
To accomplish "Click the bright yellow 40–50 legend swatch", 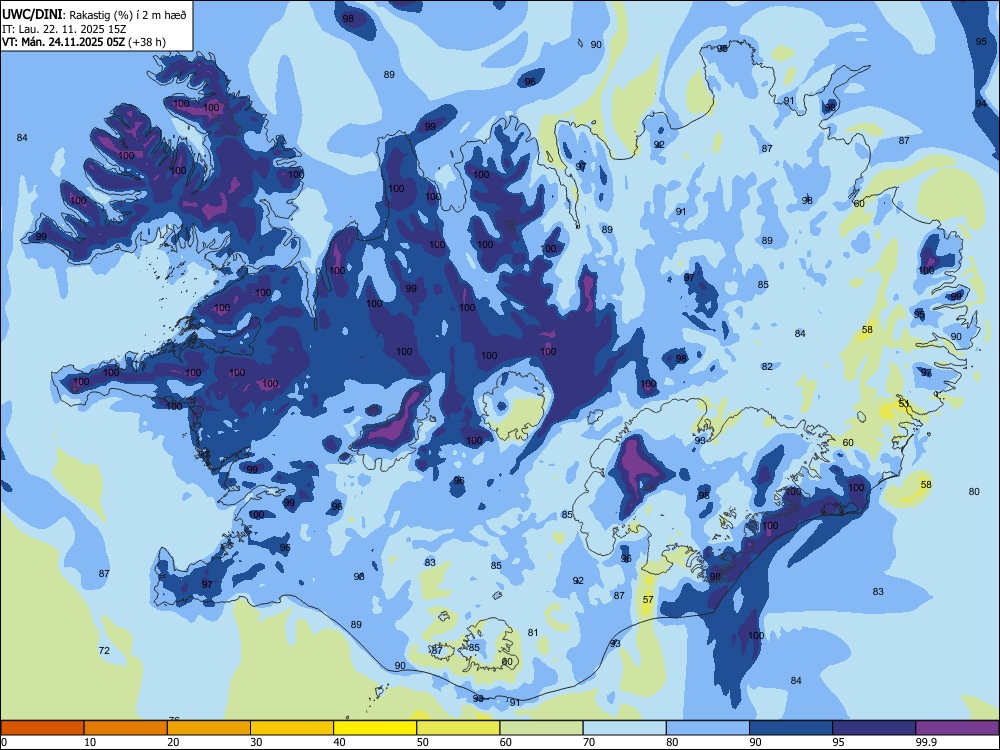I will pos(375,728).
